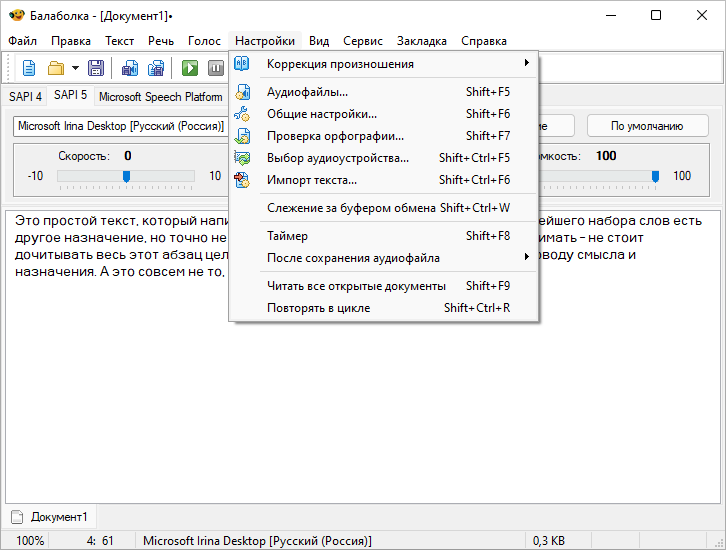Image resolution: width=726 pixels, height=550 pixels.
Task: Open the Голос menu
Action: pyautogui.click(x=204, y=41)
